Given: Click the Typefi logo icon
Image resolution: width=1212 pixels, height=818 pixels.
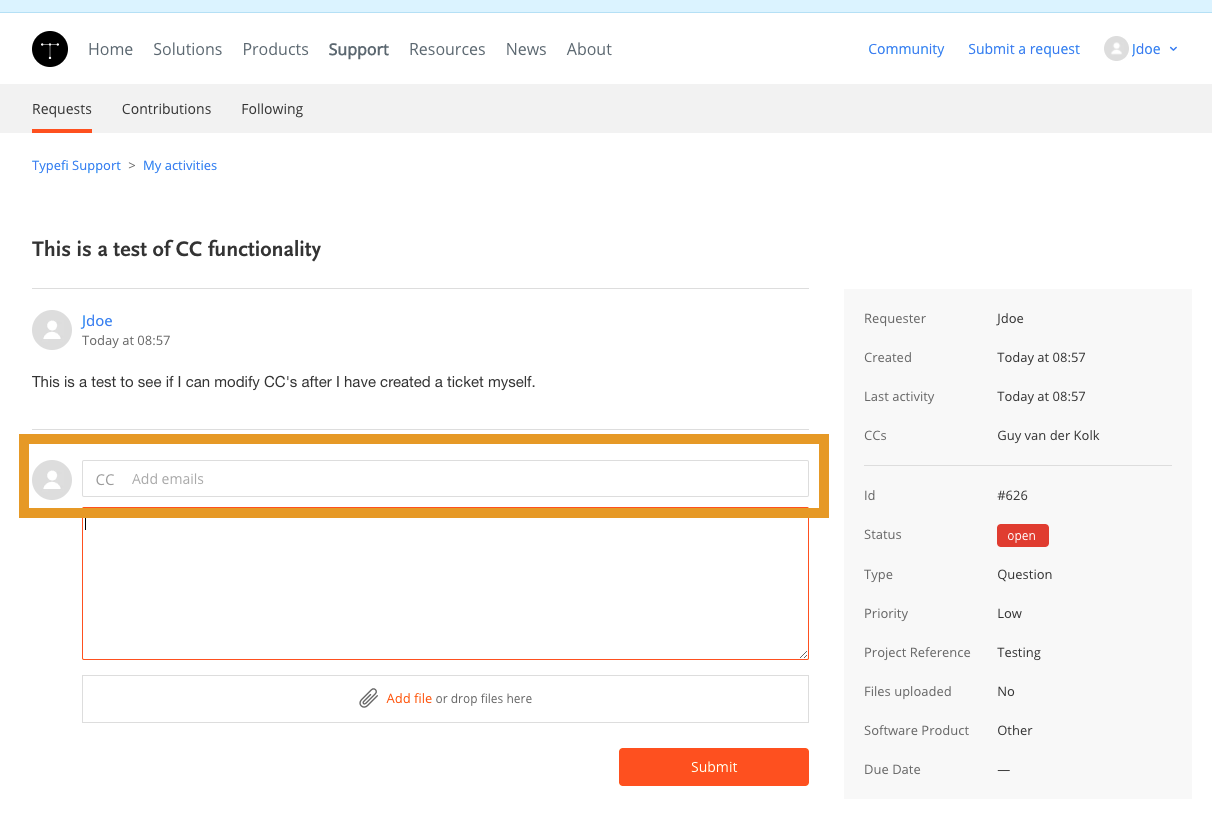Looking at the screenshot, I should (50, 49).
